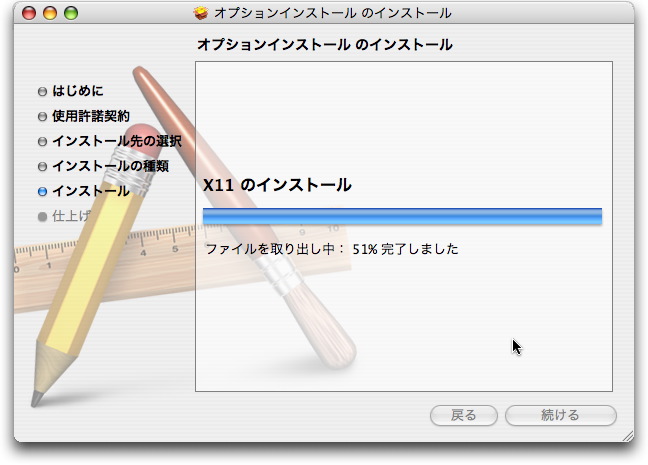Click the gray bullet beside 仕上げ

(42, 217)
